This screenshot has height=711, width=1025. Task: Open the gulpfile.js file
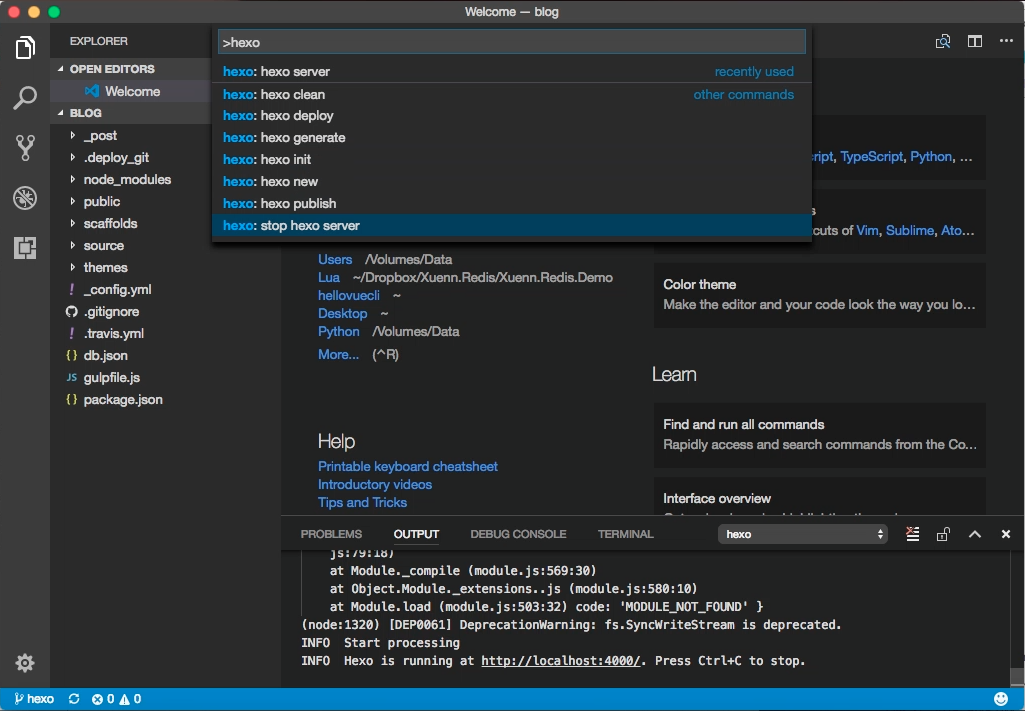coord(111,378)
